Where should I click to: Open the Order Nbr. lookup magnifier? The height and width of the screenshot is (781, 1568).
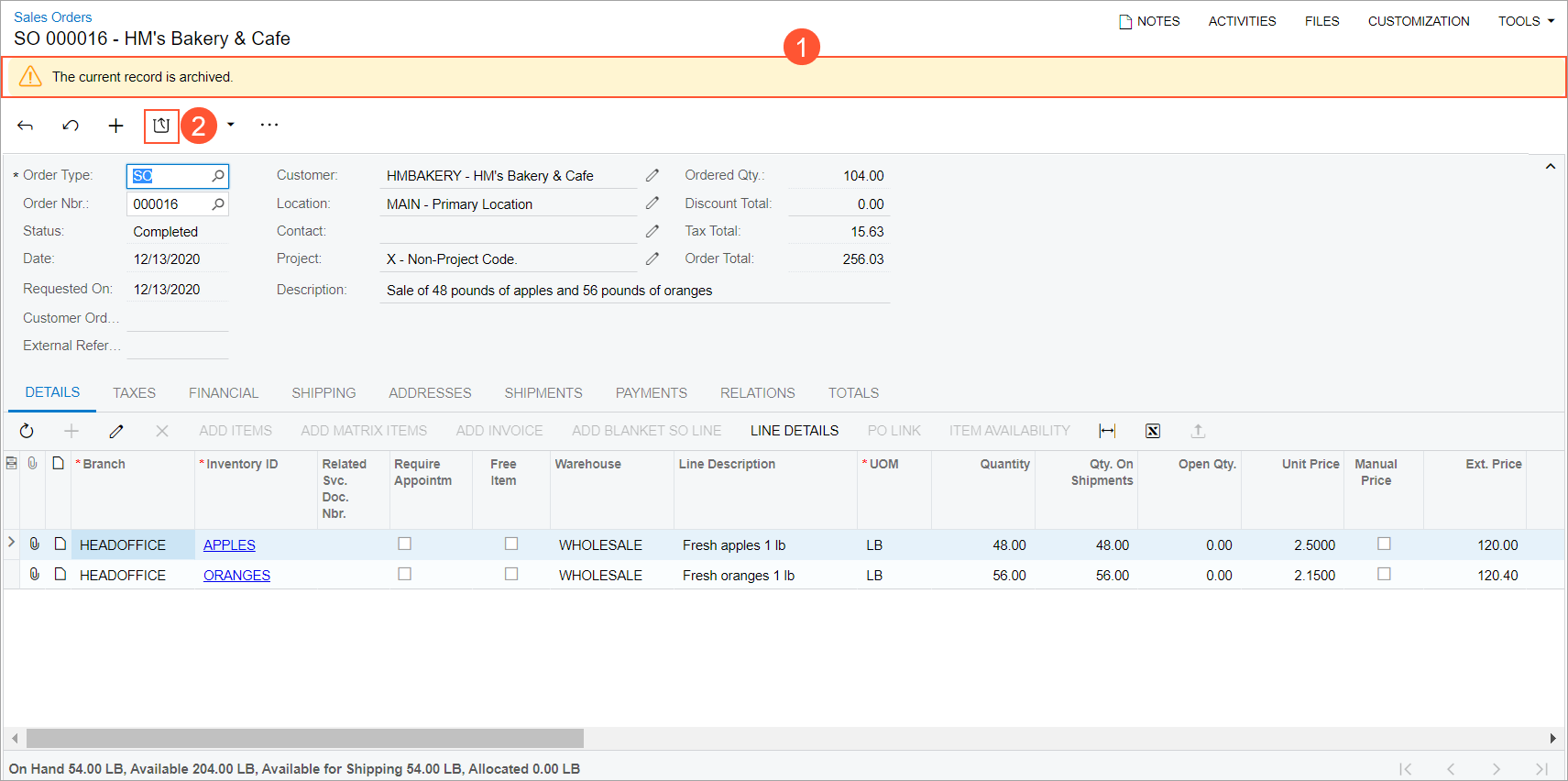coord(218,203)
